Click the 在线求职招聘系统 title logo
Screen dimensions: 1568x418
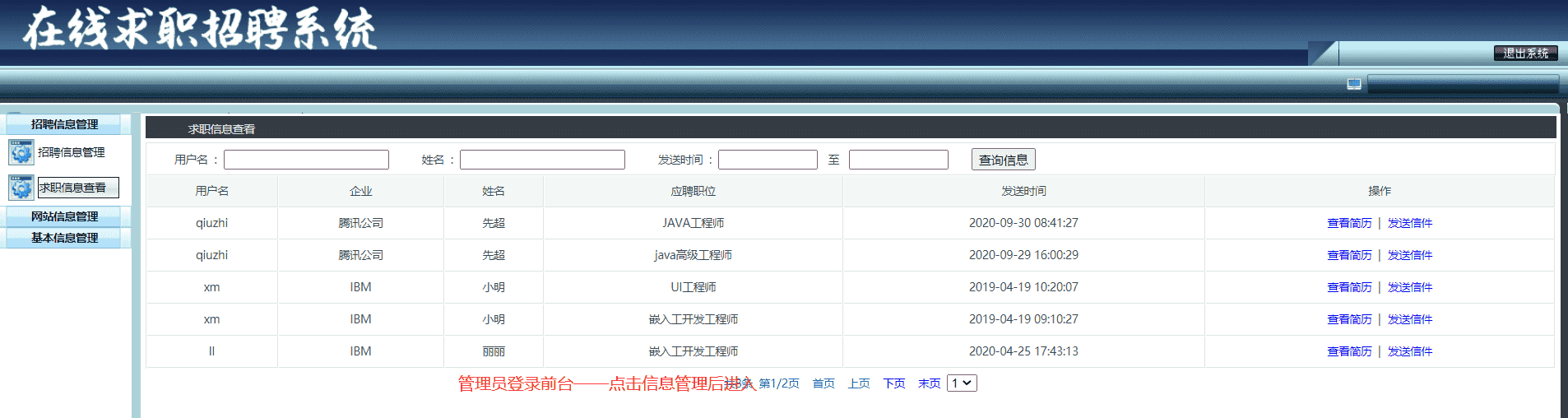click(x=200, y=29)
